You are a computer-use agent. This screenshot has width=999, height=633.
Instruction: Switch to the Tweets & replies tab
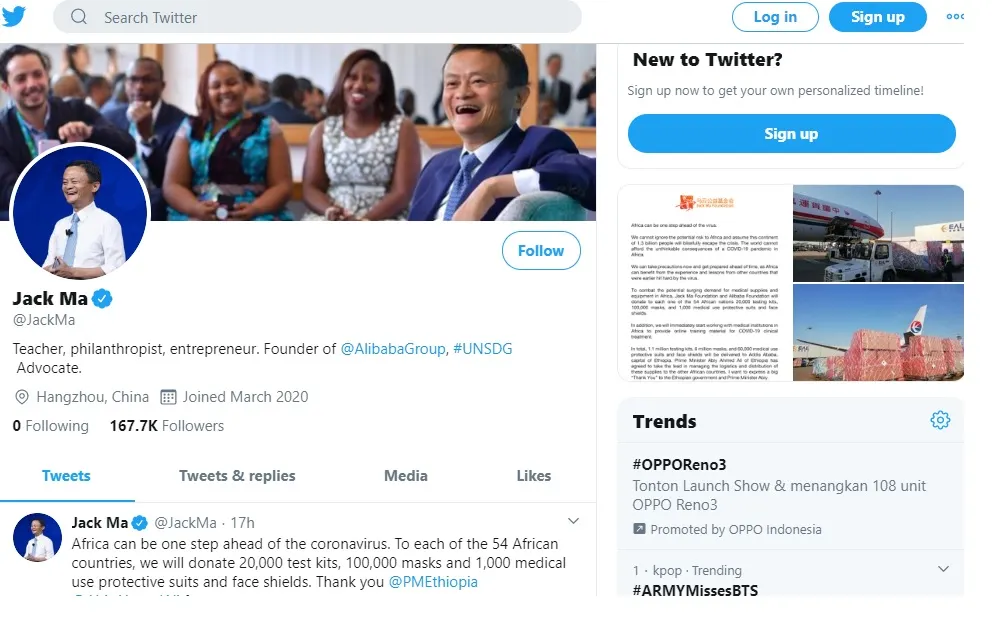[x=237, y=476]
